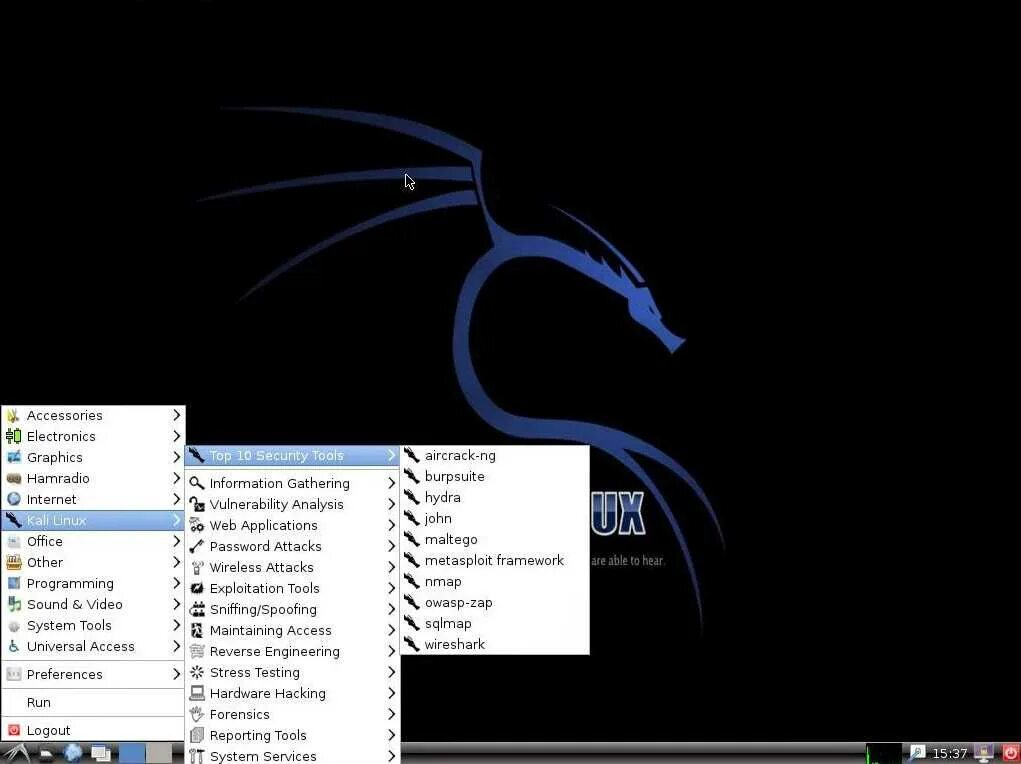Start nmap from the Top 10 list

pos(495,582)
